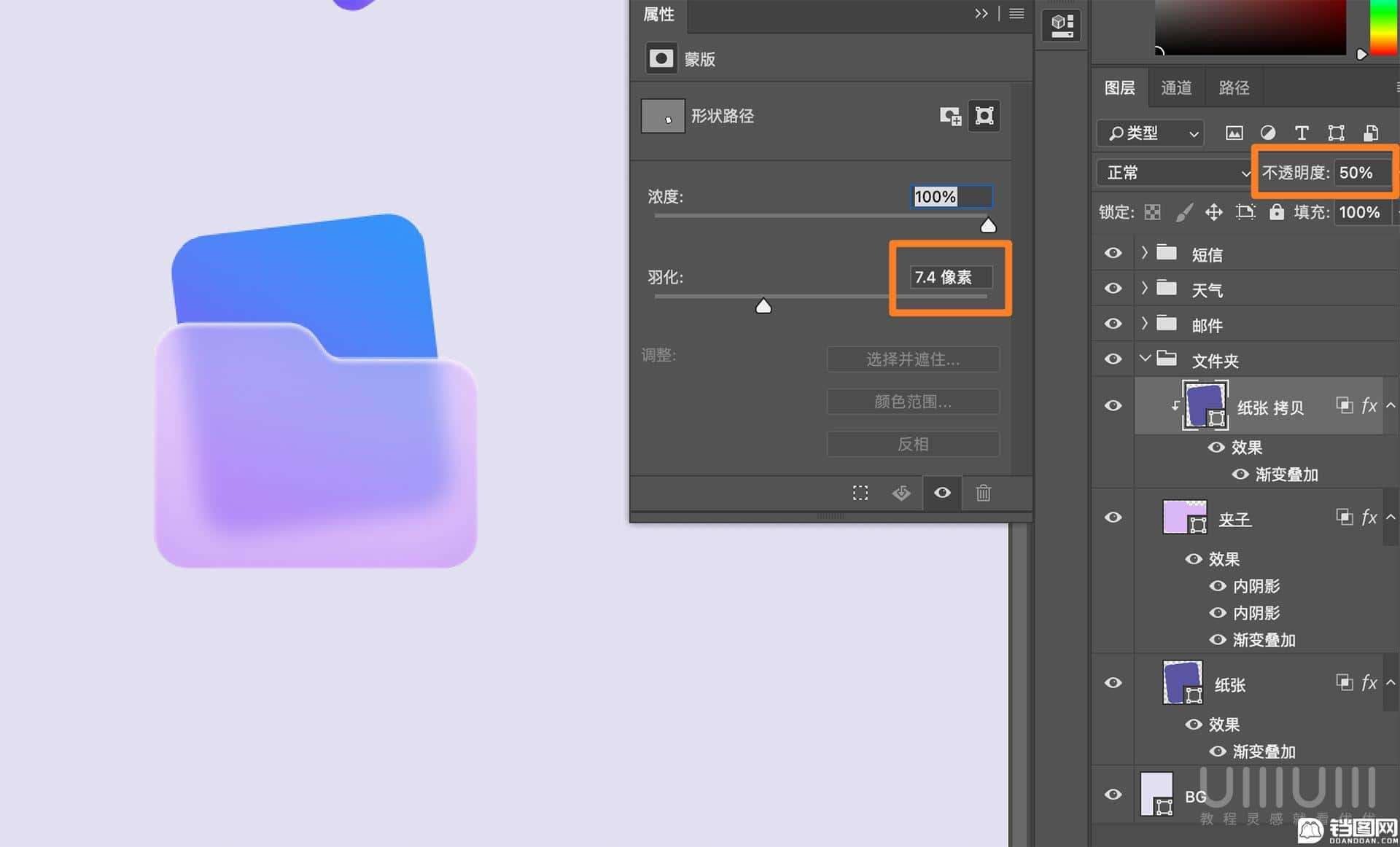Switch to the 通道 tab
Image resolution: width=1400 pixels, height=847 pixels.
(x=1176, y=88)
